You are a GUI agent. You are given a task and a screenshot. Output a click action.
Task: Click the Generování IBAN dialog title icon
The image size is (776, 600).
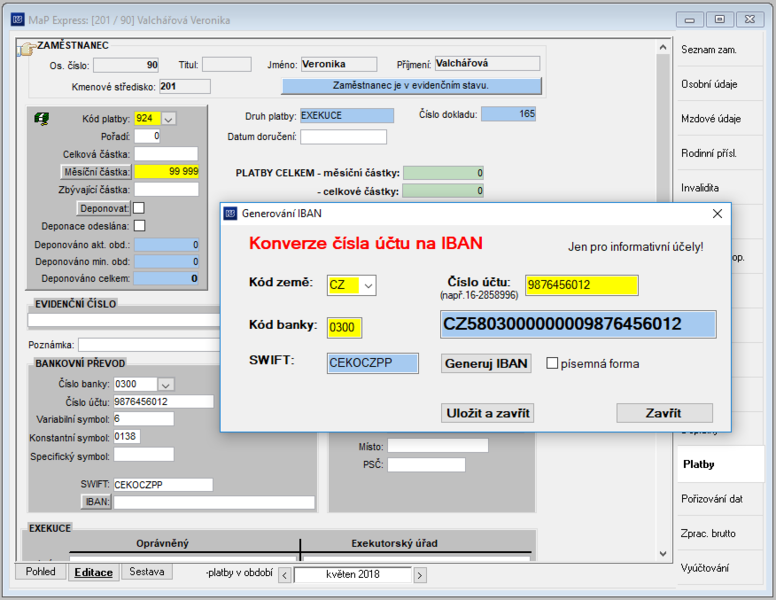pos(231,213)
